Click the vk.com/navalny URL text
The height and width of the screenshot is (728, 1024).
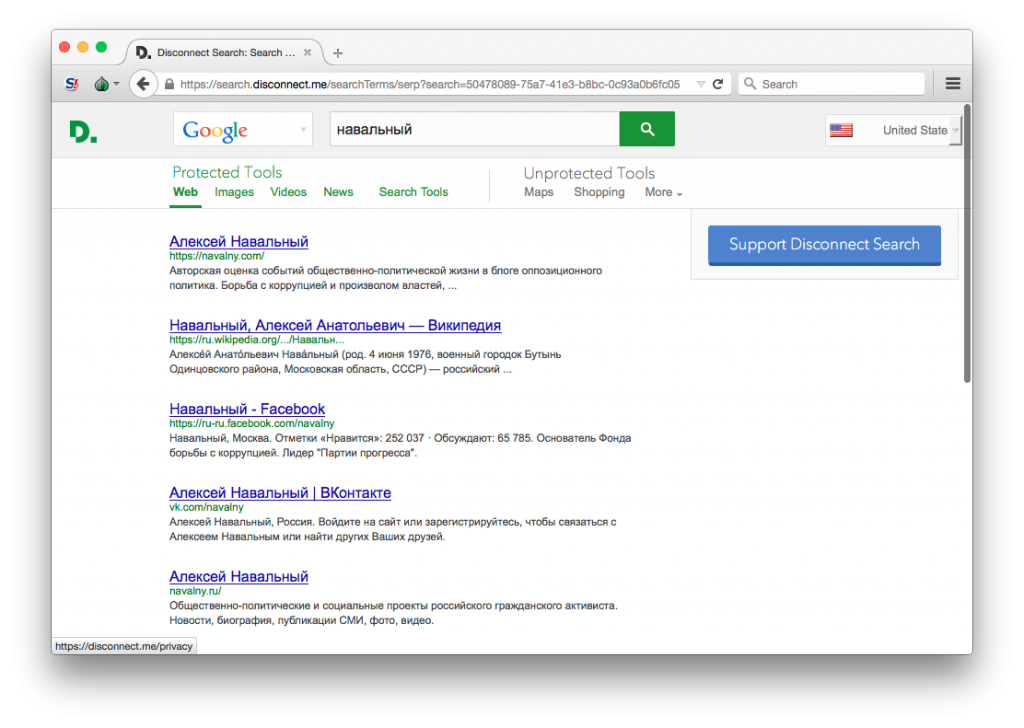click(x=206, y=507)
